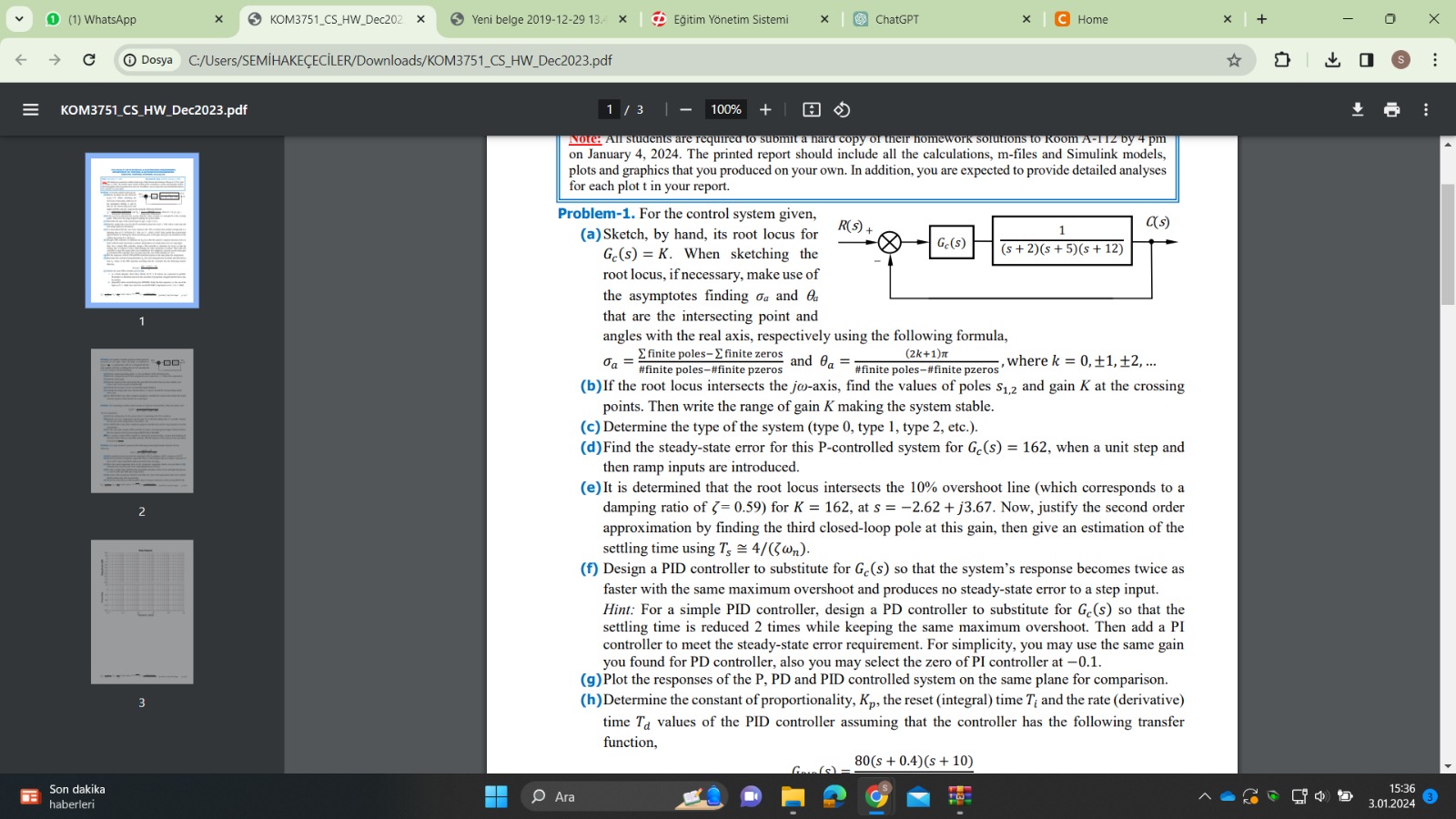Open browser Downloads from the toolbar
Screen dimensions: 1456x819
(x=1332, y=60)
